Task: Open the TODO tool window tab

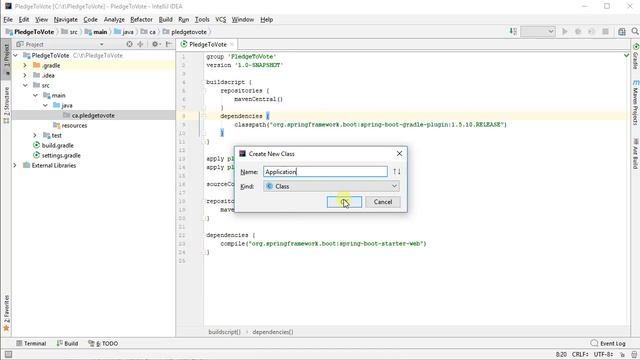Action: [103, 343]
